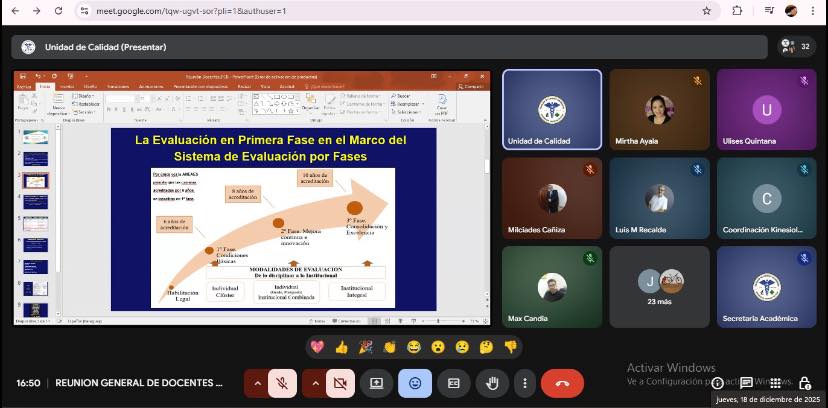Screen dimensions: 828x408
Task: Open the video settings arrow beside the camera
Action: [313, 383]
